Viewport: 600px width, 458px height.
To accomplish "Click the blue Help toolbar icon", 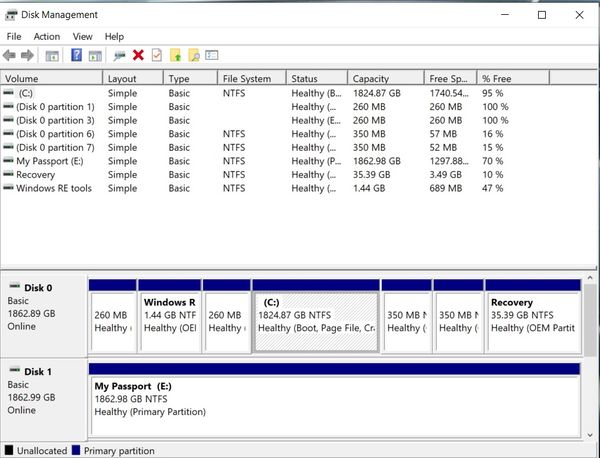I will (75, 55).
